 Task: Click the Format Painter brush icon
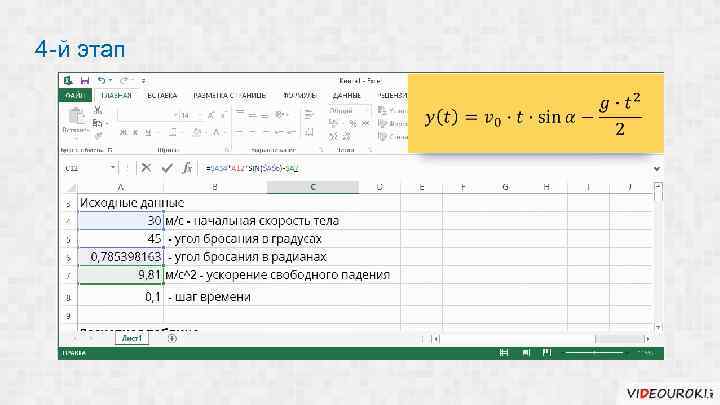tap(98, 135)
